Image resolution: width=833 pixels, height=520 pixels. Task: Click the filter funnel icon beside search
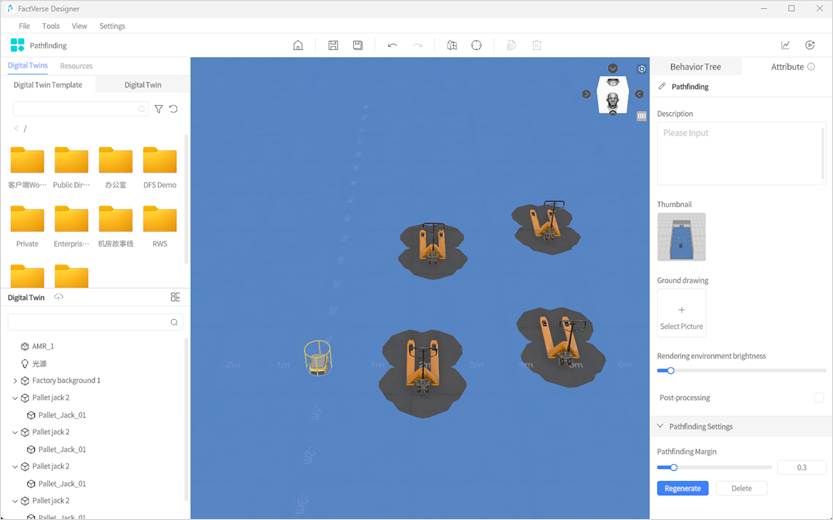tap(158, 109)
